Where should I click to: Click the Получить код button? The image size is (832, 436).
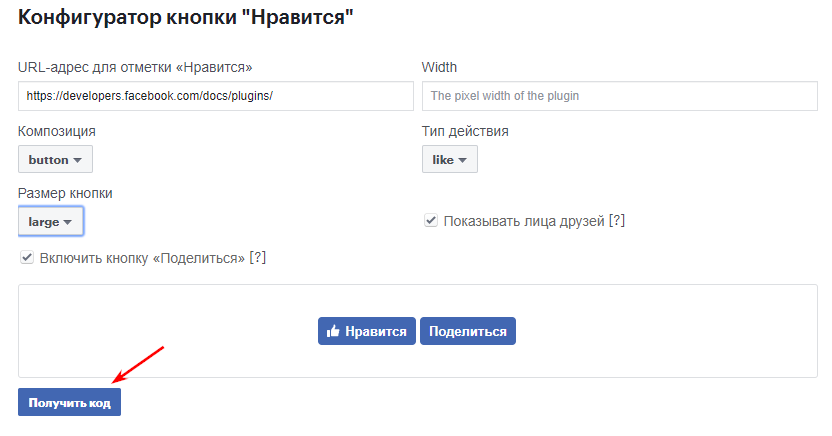tap(70, 402)
